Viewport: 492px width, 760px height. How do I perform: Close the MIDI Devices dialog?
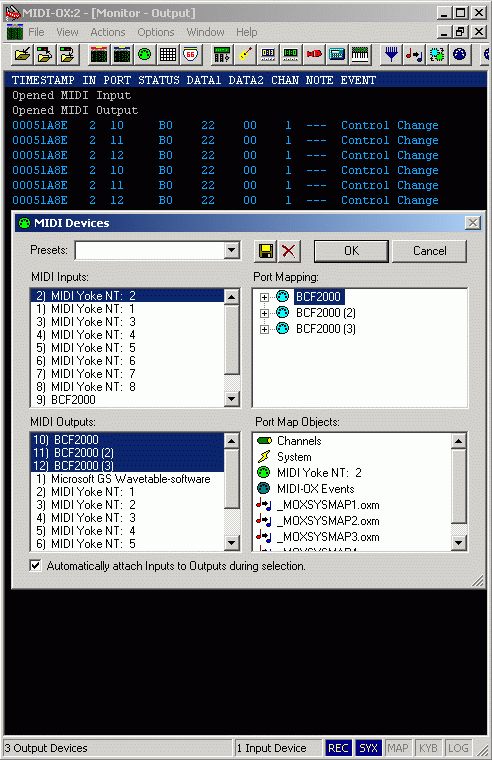(473, 223)
